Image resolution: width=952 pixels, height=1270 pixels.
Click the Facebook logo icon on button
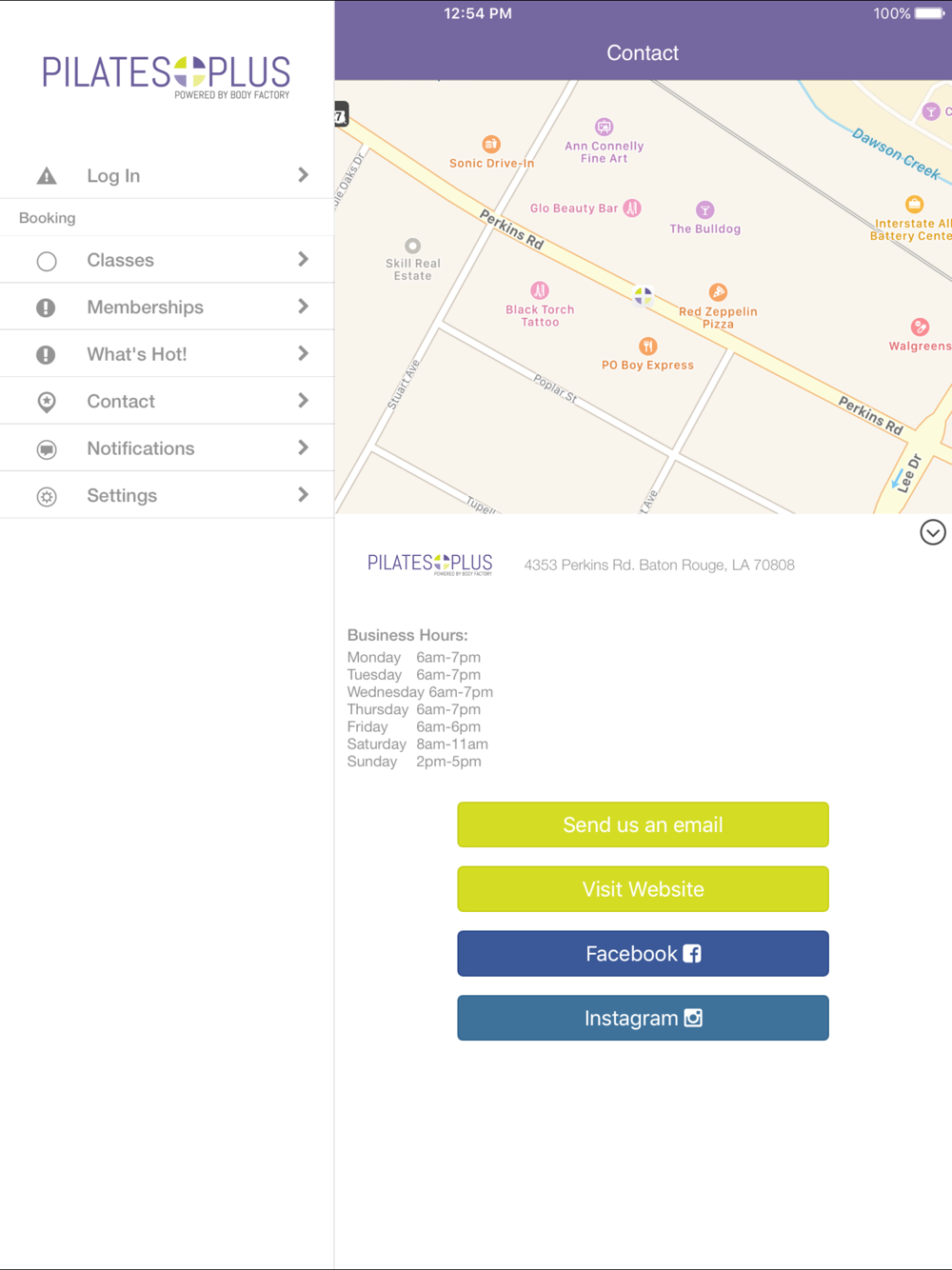coord(692,954)
